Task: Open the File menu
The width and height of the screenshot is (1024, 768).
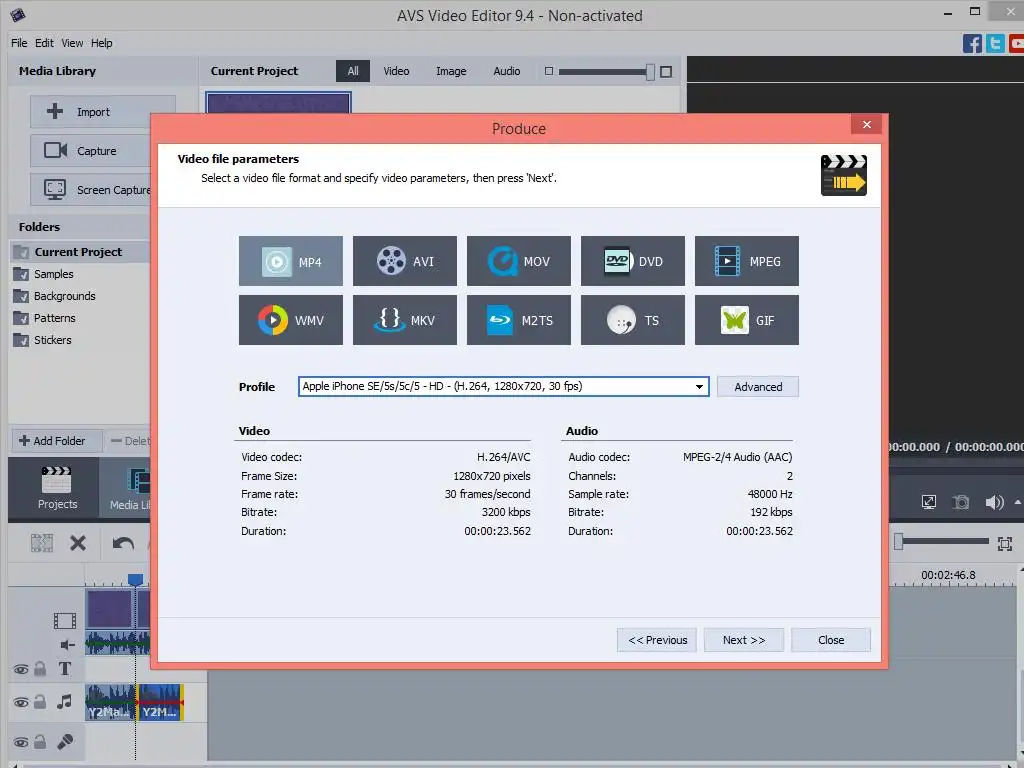Action: tap(19, 43)
